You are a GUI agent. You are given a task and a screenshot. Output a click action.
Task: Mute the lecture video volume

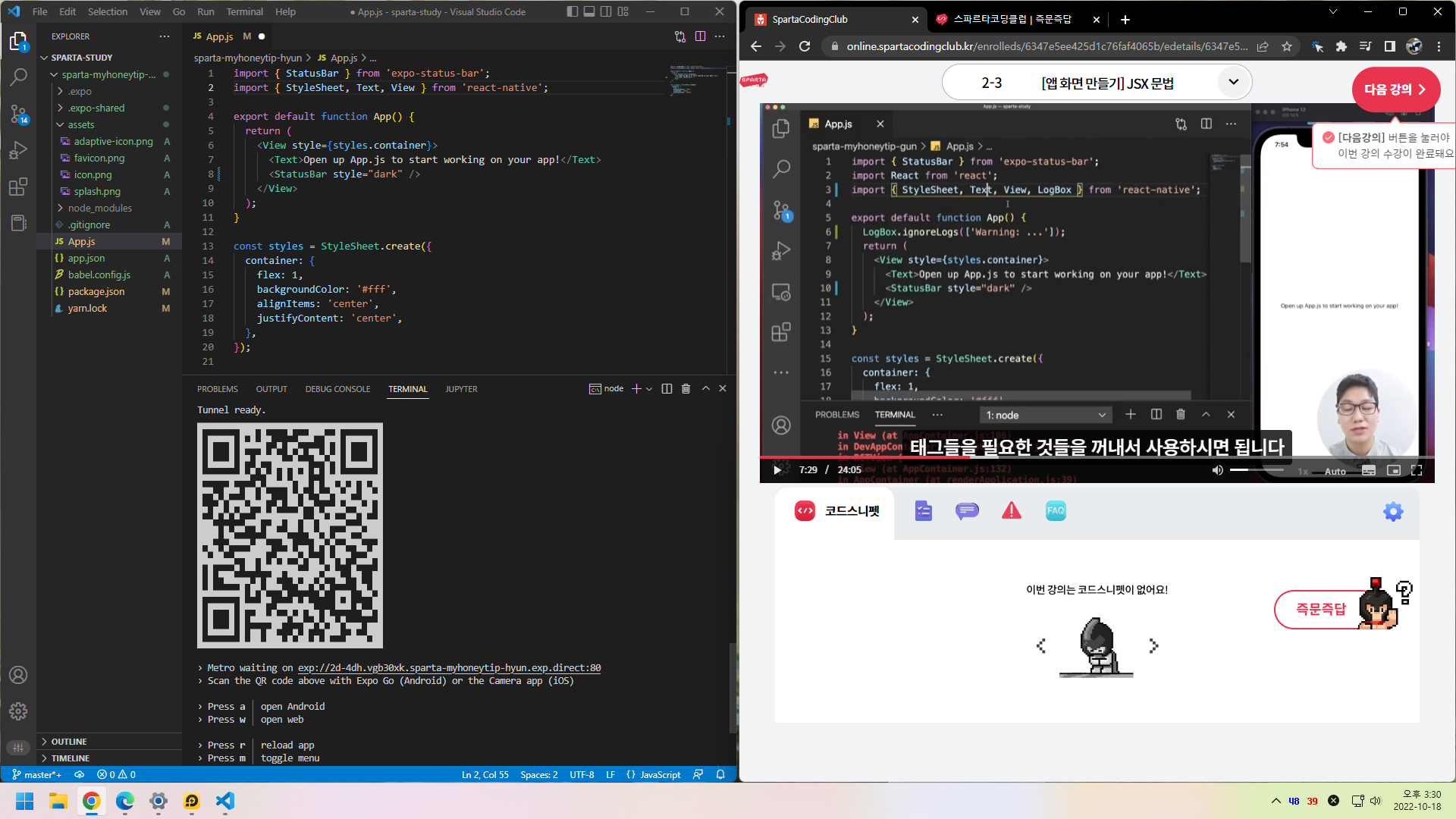tap(1217, 470)
